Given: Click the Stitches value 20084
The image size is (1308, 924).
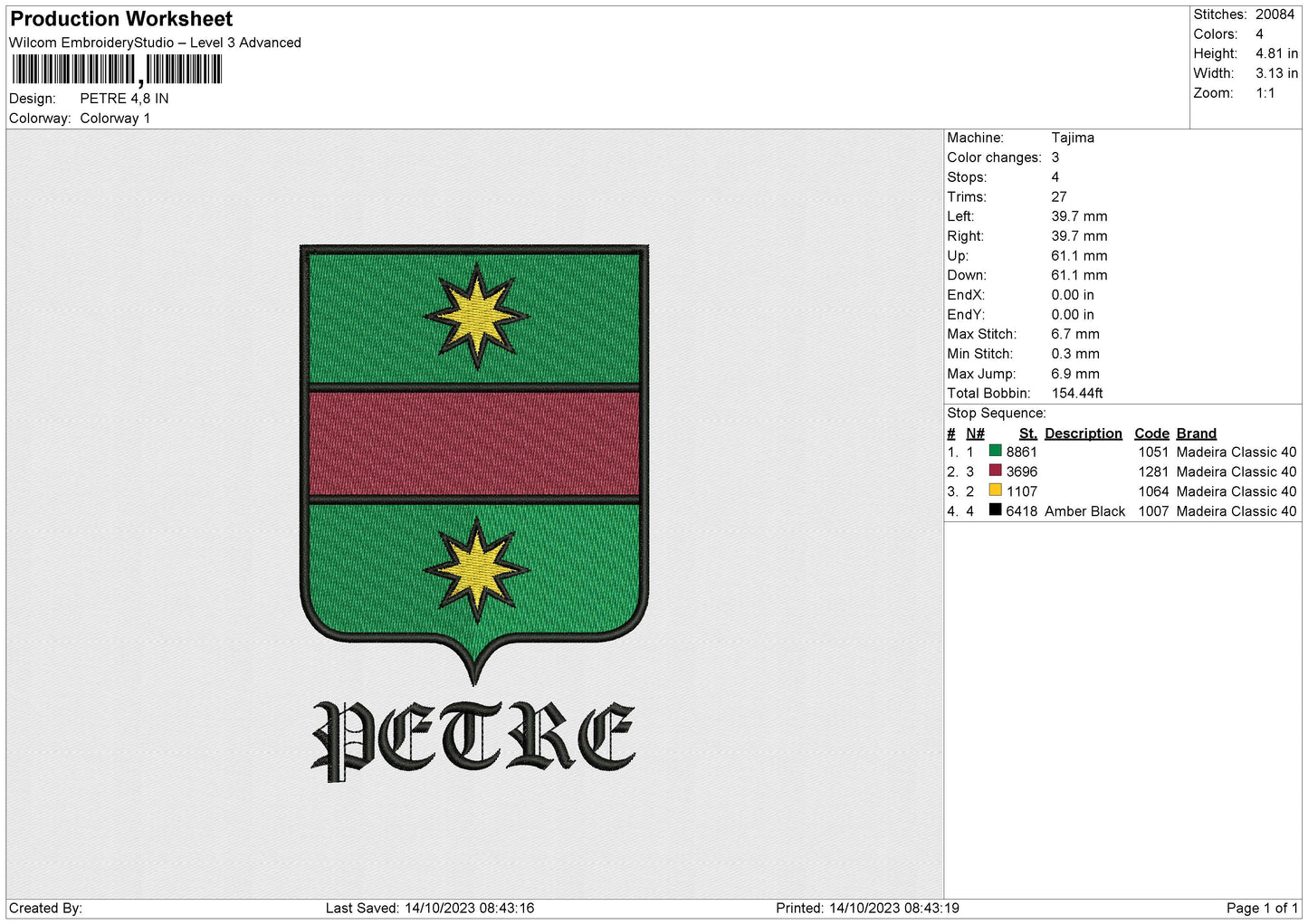Looking at the screenshot, I should [1275, 14].
